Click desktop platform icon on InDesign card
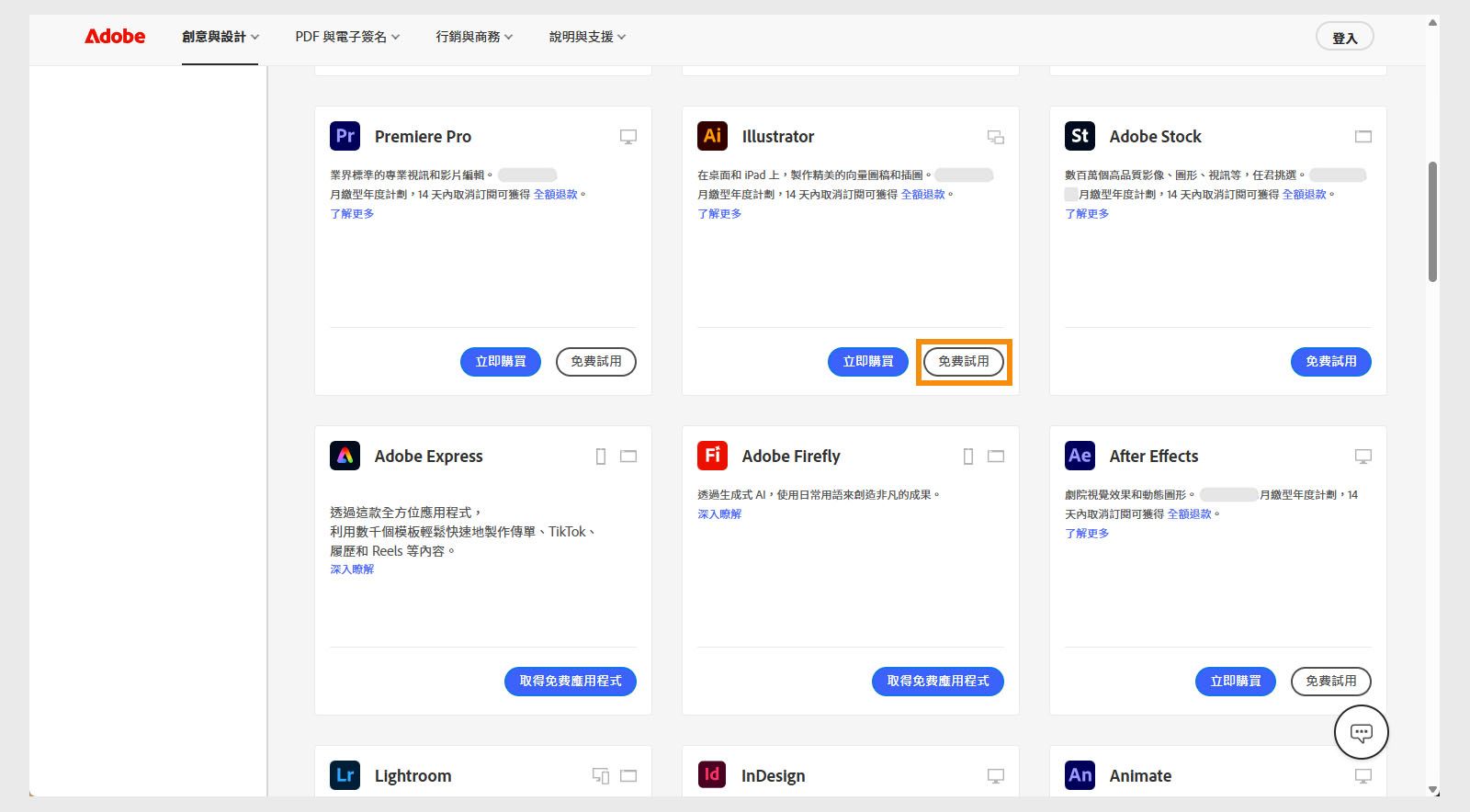Image resolution: width=1470 pixels, height=812 pixels. (996, 776)
